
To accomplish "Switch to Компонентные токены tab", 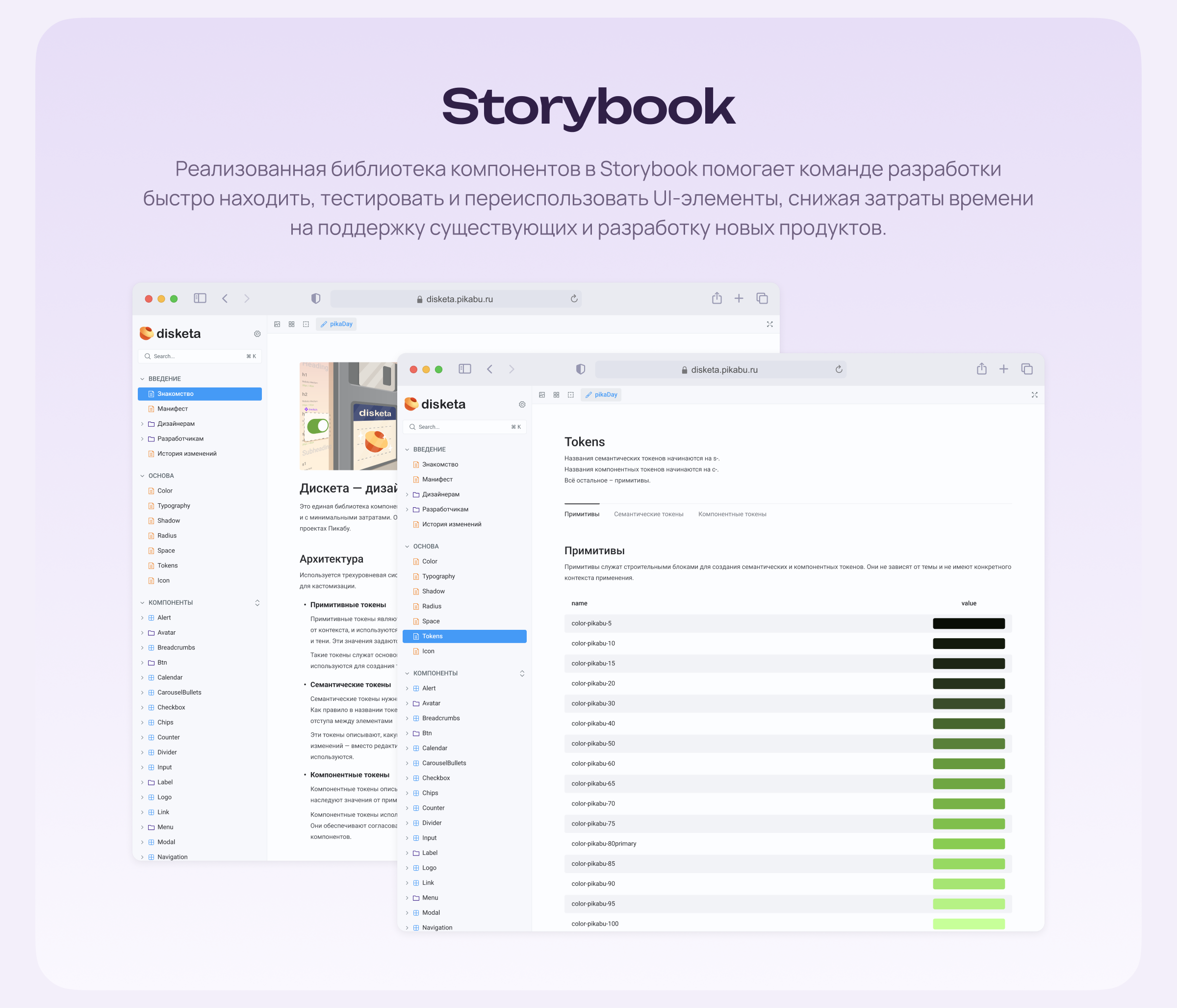I will (x=732, y=514).
